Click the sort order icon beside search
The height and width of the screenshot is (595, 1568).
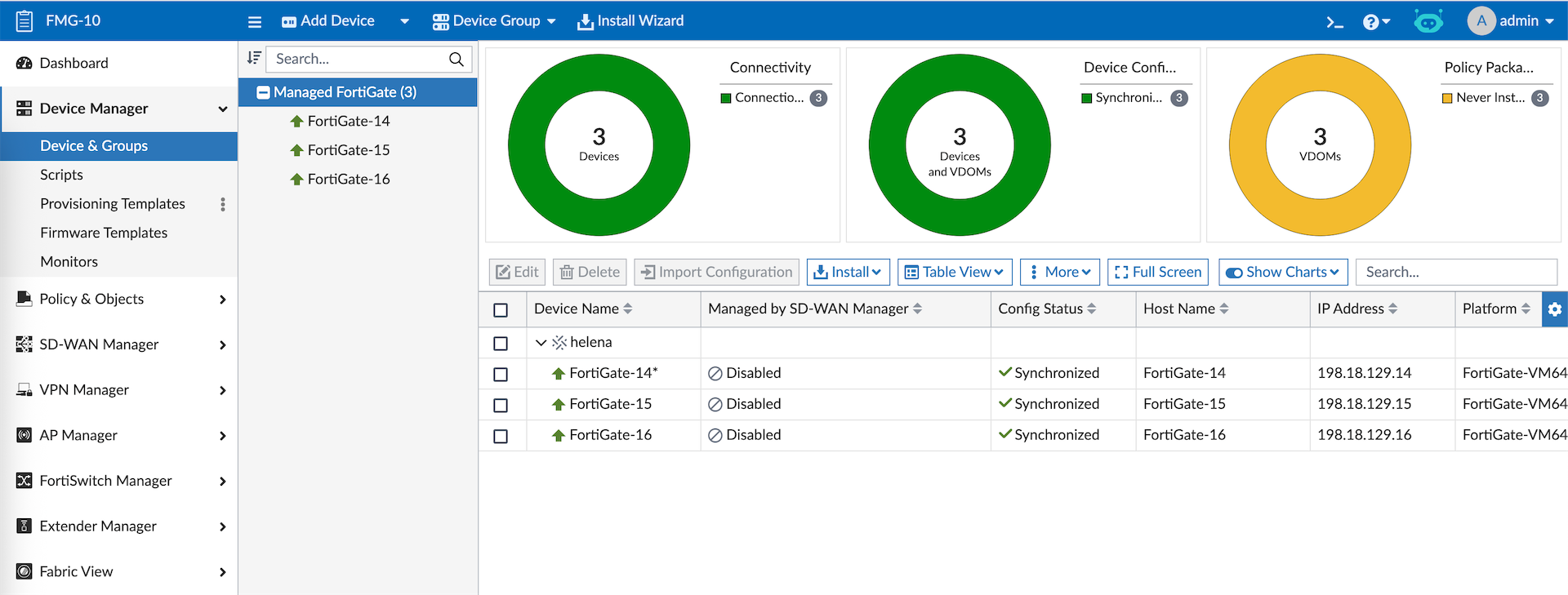point(254,58)
